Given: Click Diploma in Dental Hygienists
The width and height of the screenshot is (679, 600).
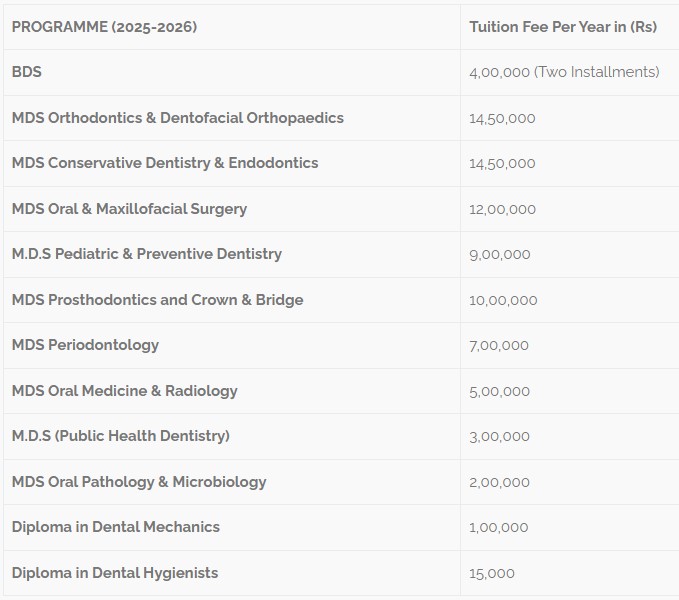Looking at the screenshot, I should (x=115, y=573).
